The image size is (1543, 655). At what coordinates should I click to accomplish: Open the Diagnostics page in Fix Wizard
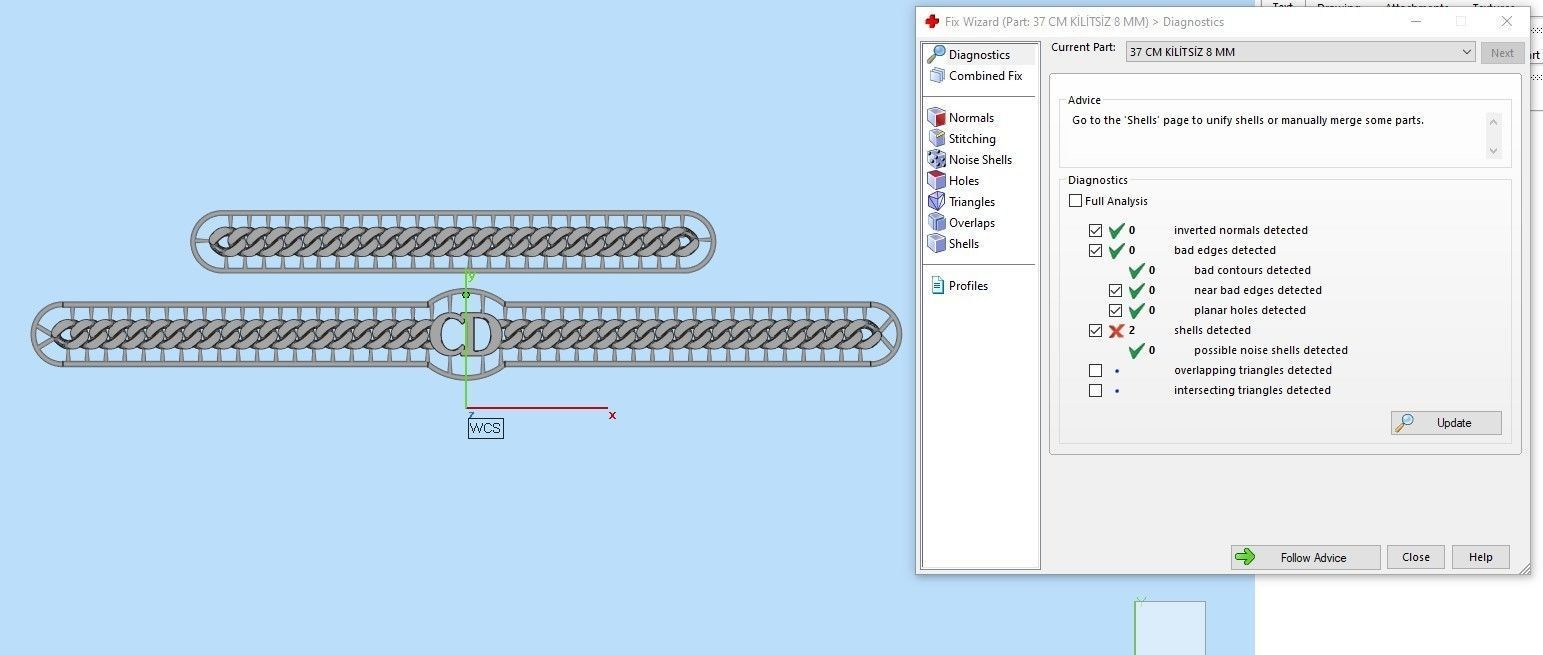(978, 55)
